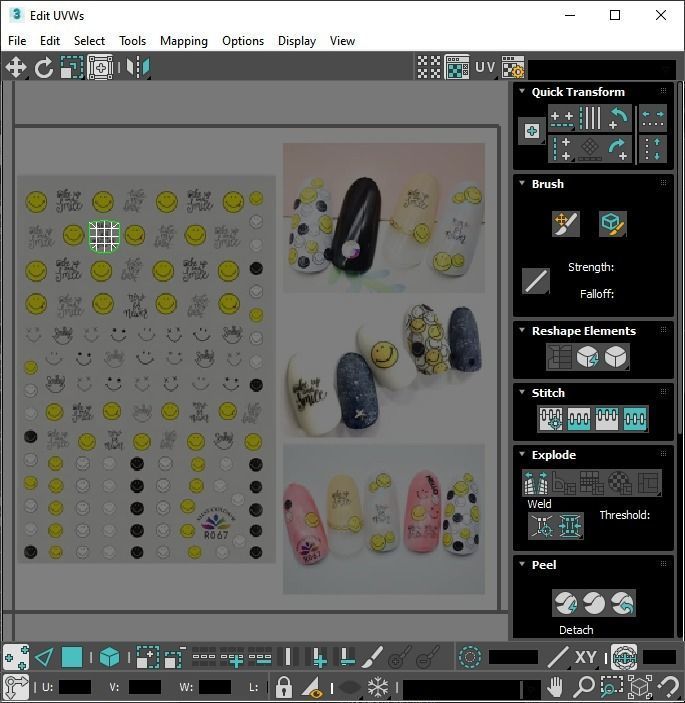Click the Peel Mode icon

(x=594, y=603)
